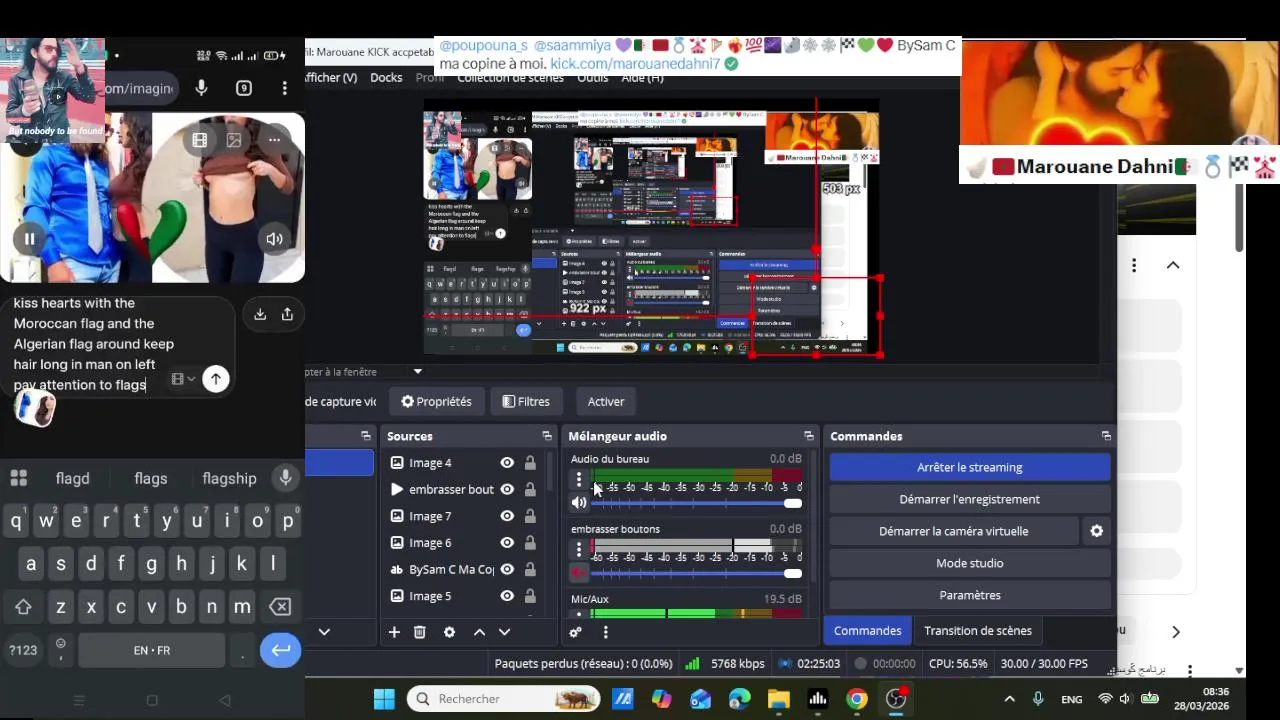This screenshot has width=1280, height=720.
Task: Click Démarrer l'enregistrement
Action: click(x=970, y=499)
